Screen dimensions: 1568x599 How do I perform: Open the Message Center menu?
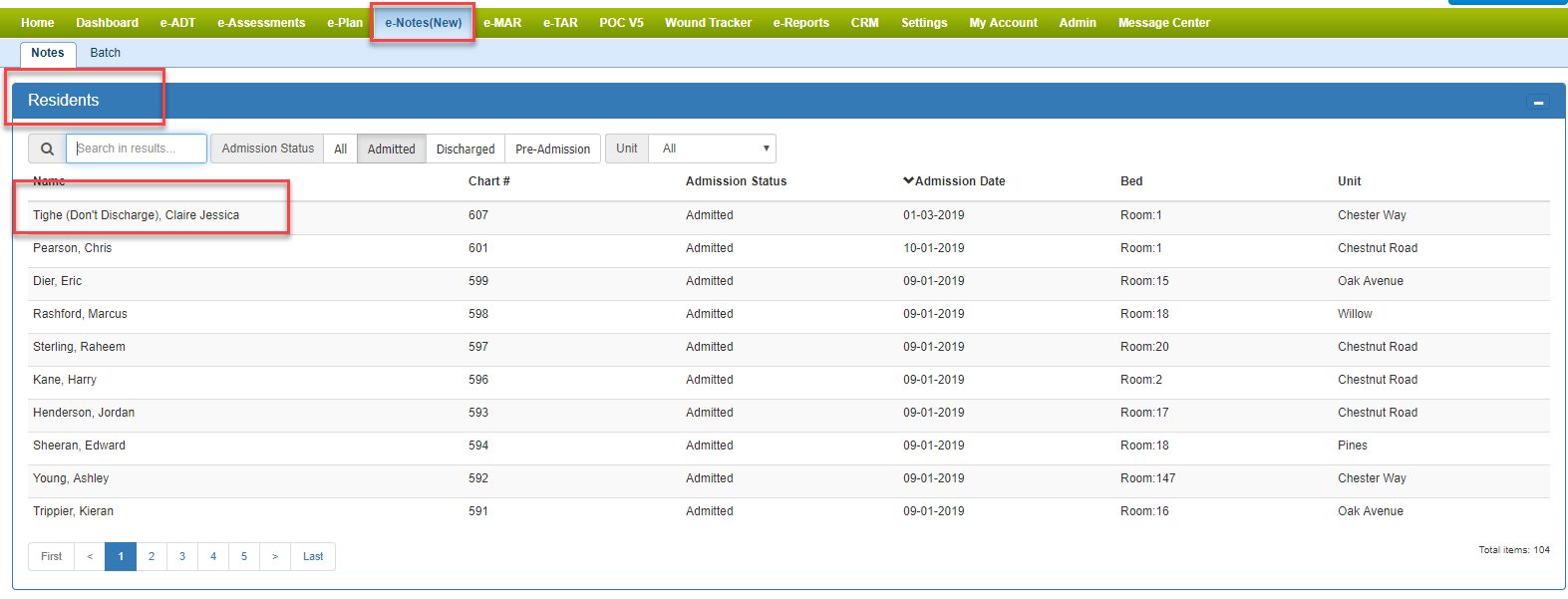(1163, 23)
